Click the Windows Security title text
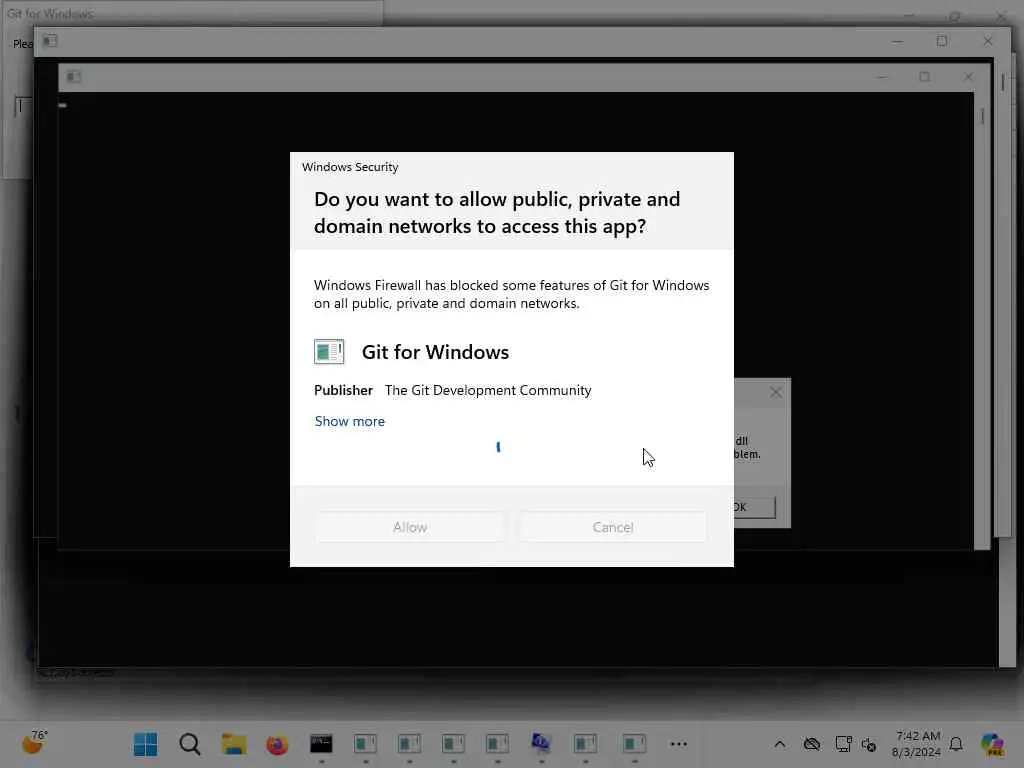 [x=350, y=167]
